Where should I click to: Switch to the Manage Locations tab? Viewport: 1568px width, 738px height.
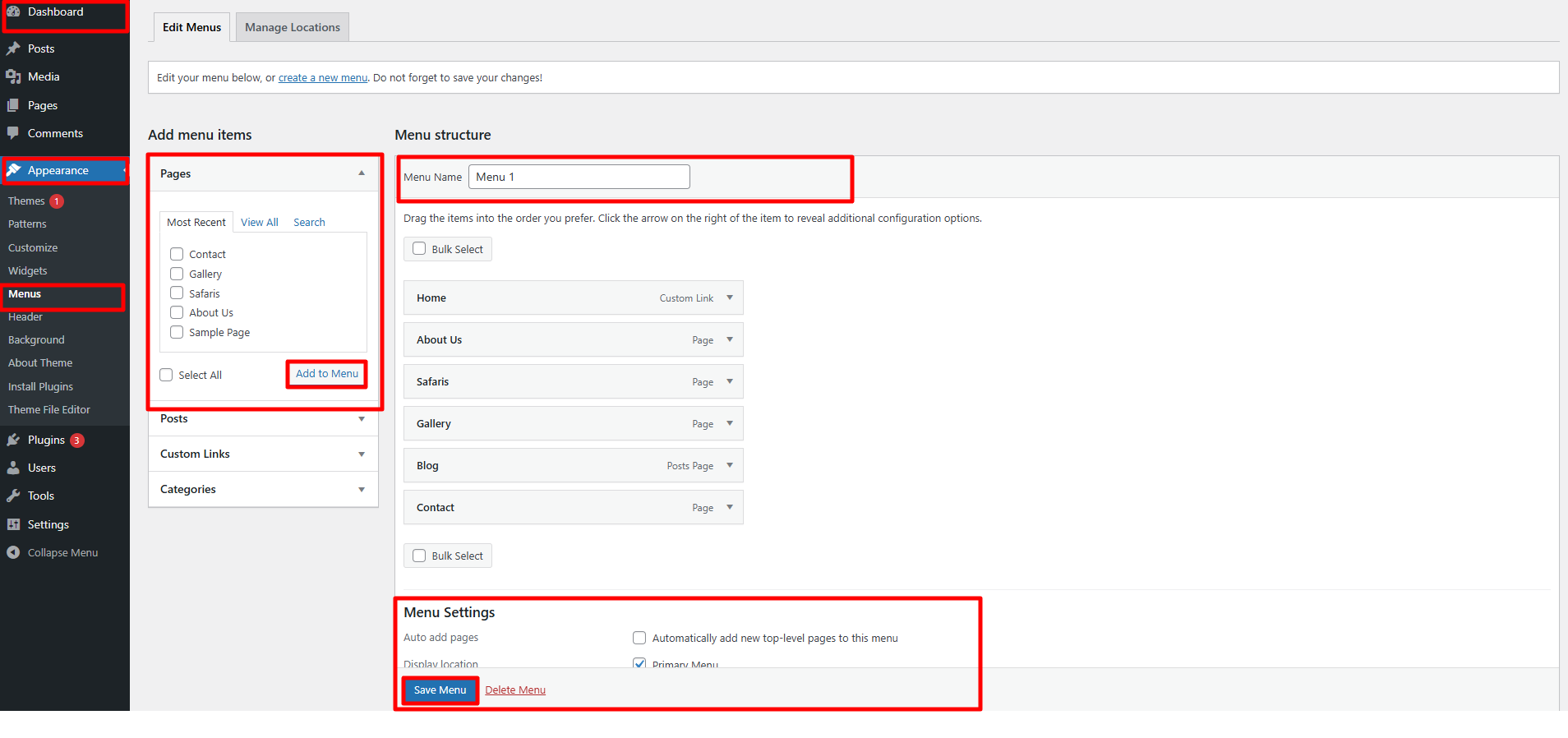(293, 27)
